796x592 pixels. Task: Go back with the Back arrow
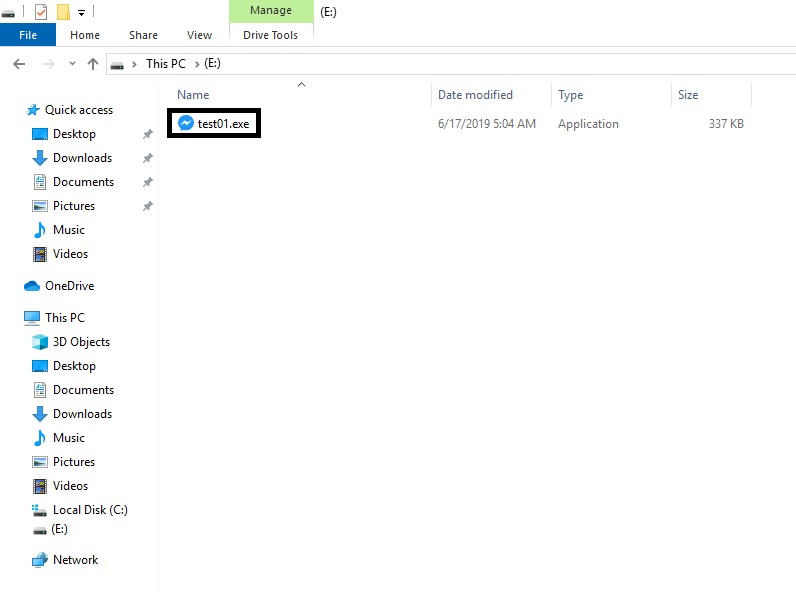point(19,64)
